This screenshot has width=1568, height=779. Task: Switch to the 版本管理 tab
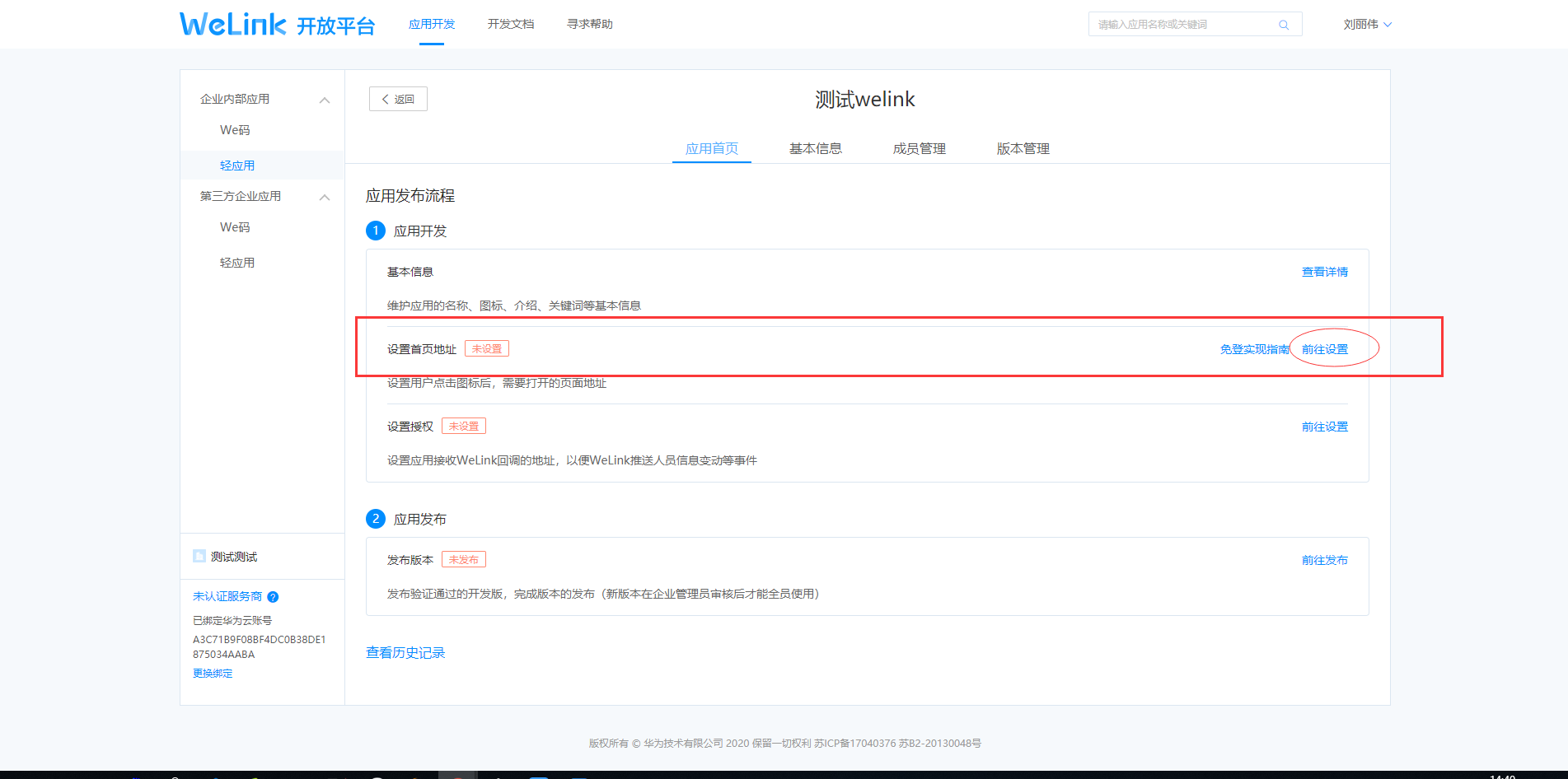coord(1023,149)
